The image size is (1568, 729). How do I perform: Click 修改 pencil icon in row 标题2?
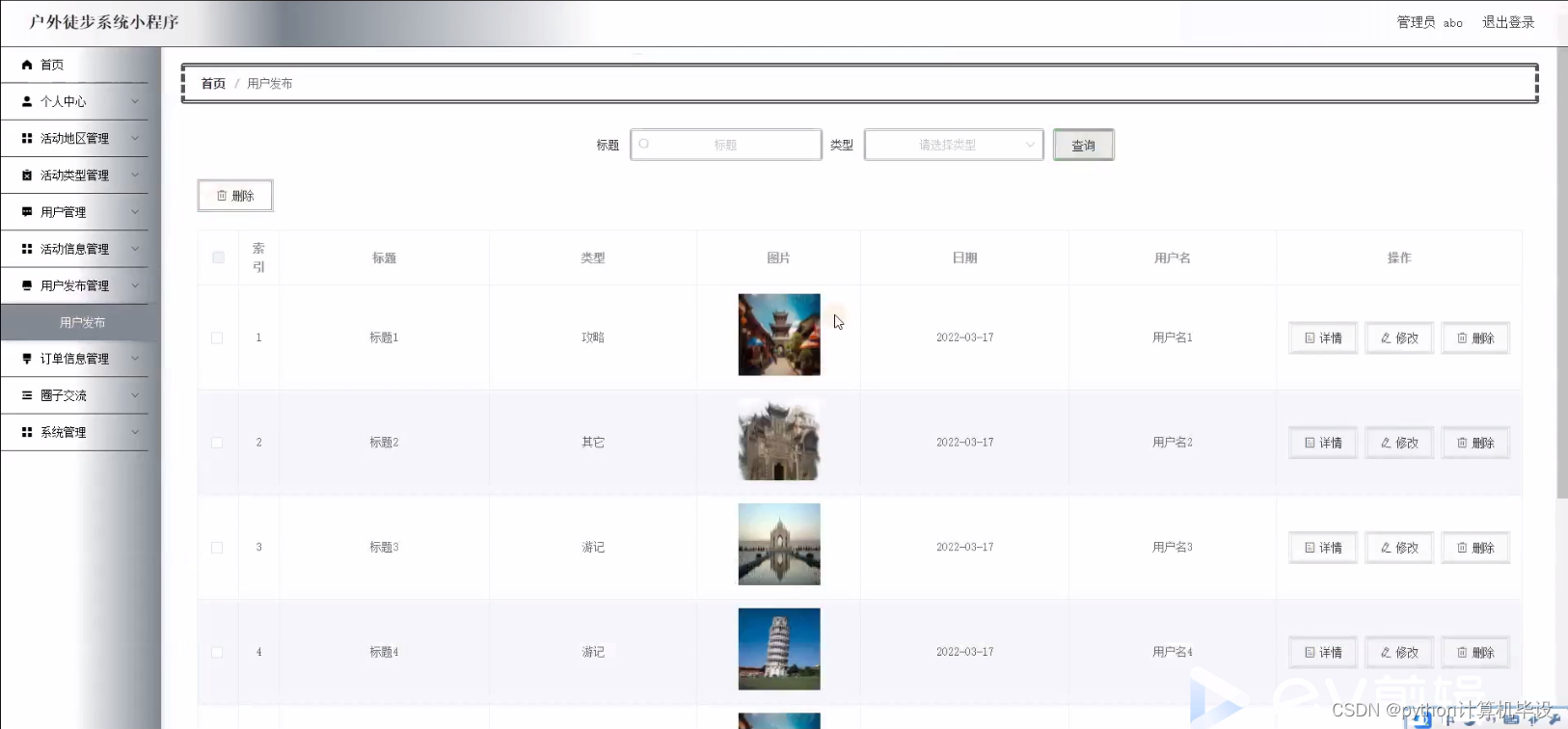click(x=1386, y=443)
